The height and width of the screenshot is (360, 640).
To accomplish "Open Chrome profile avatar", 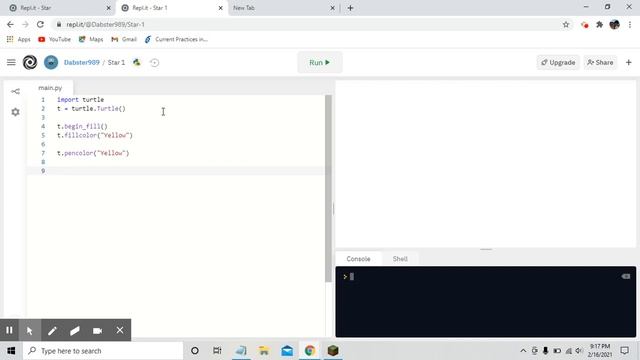I will [x=614, y=24].
